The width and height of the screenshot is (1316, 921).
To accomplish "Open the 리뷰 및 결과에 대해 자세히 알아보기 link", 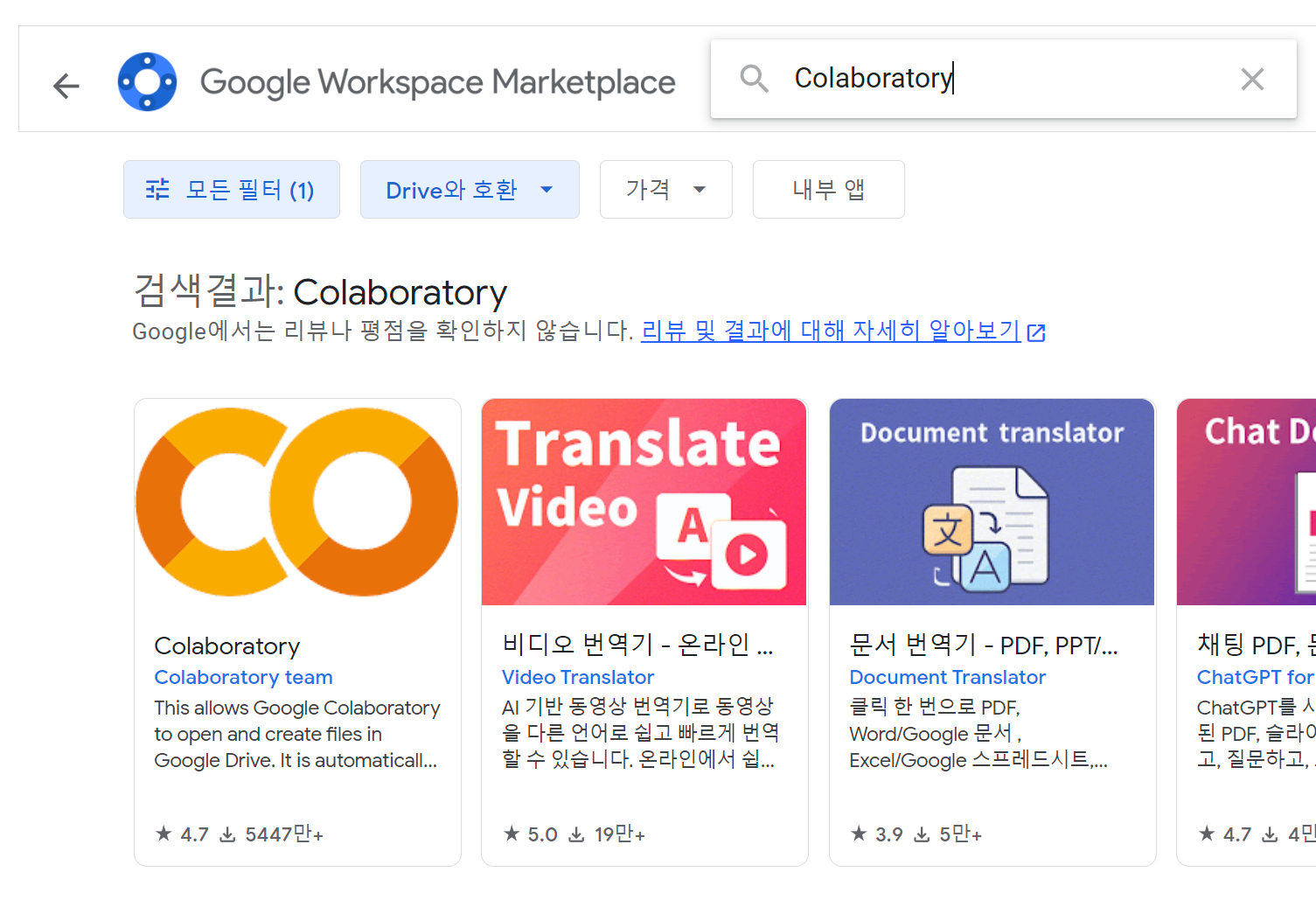I will tap(831, 331).
